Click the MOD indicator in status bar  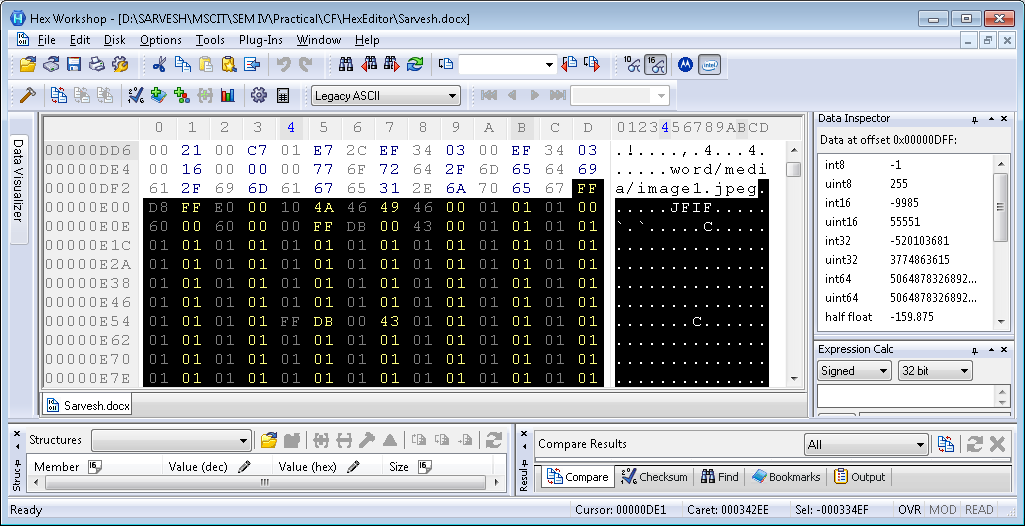(942, 510)
